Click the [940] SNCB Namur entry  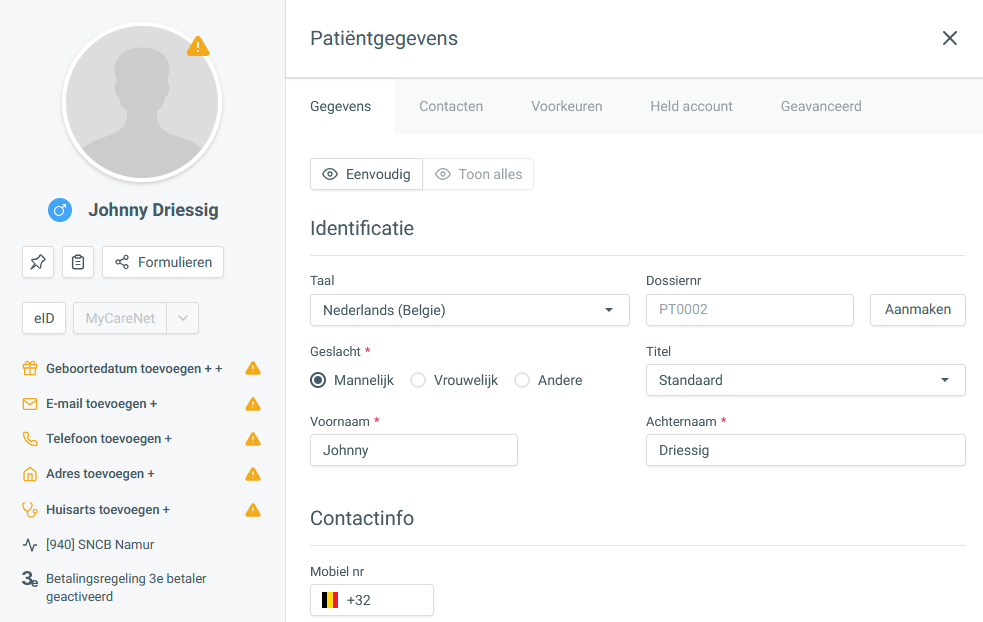coord(100,545)
